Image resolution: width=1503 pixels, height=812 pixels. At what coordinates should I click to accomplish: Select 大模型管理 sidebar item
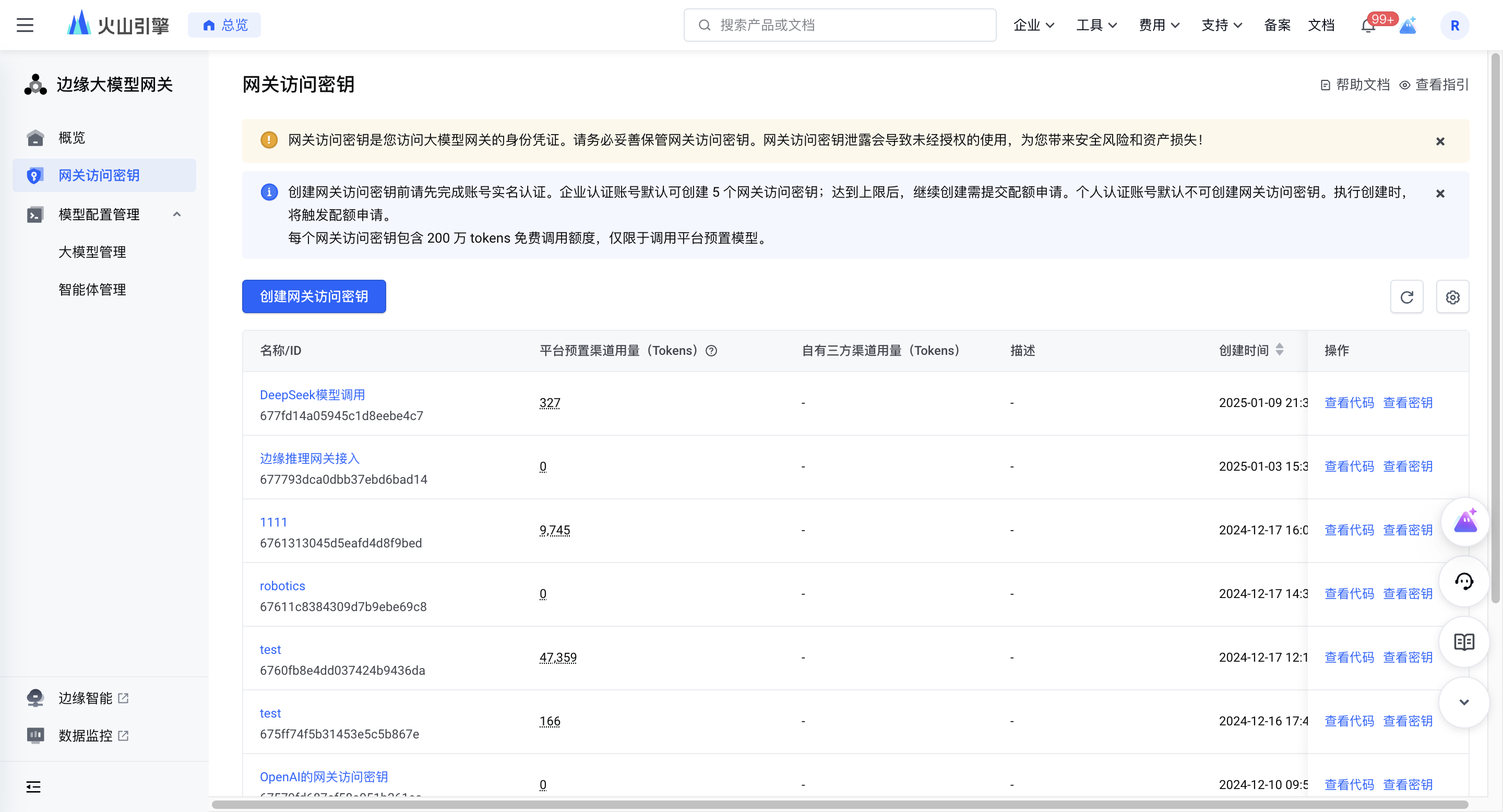(92, 252)
